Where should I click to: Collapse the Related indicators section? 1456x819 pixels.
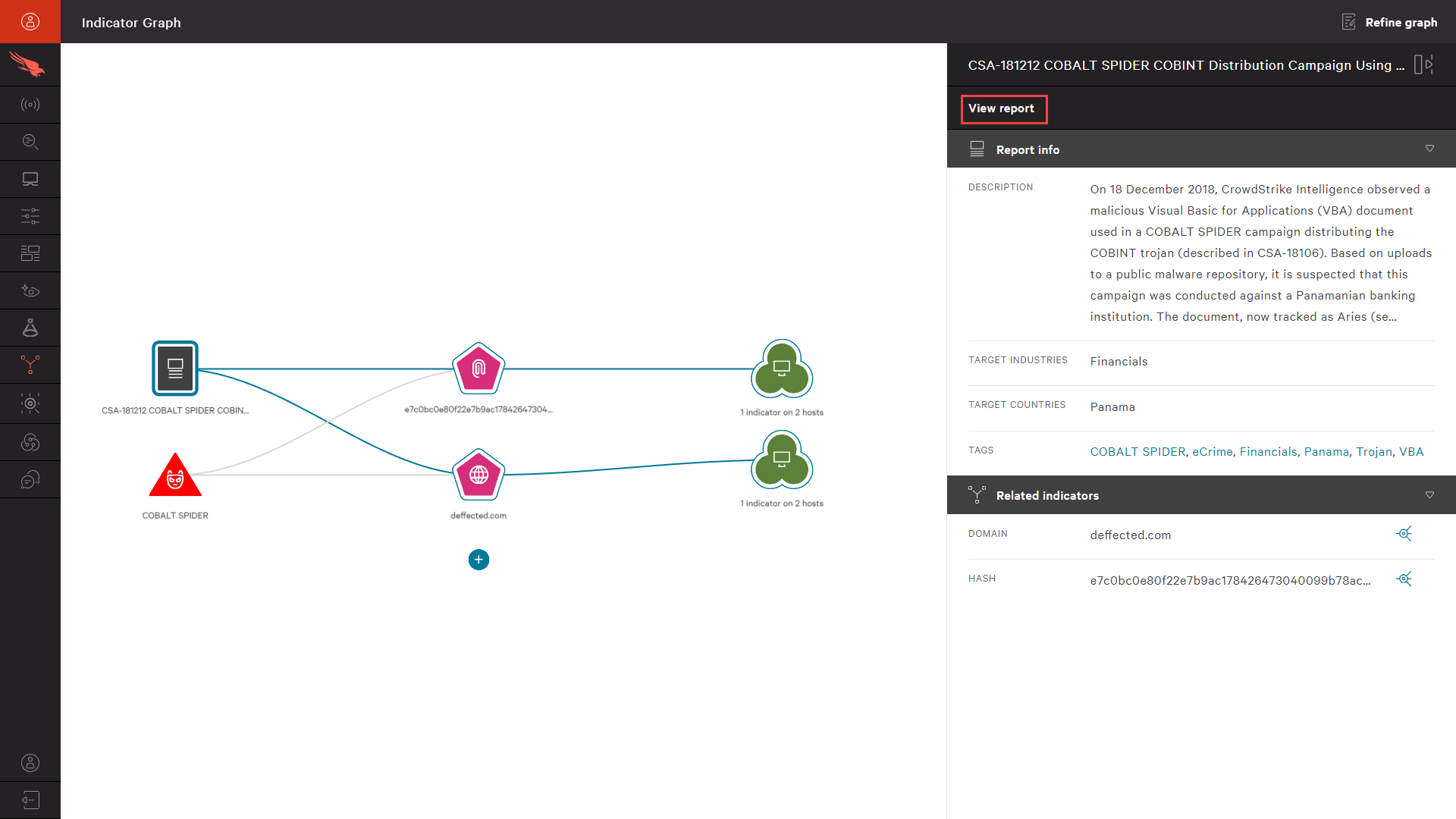pyautogui.click(x=1429, y=495)
